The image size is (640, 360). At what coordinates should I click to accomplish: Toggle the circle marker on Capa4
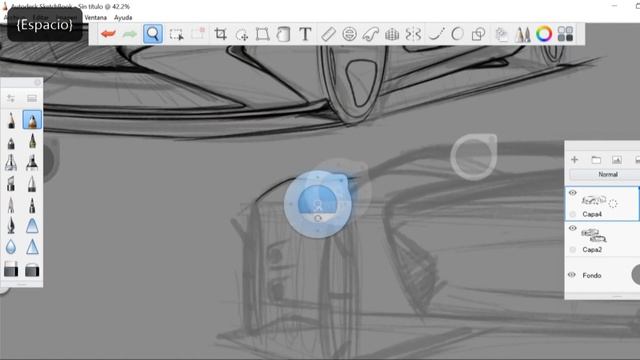pos(573,214)
